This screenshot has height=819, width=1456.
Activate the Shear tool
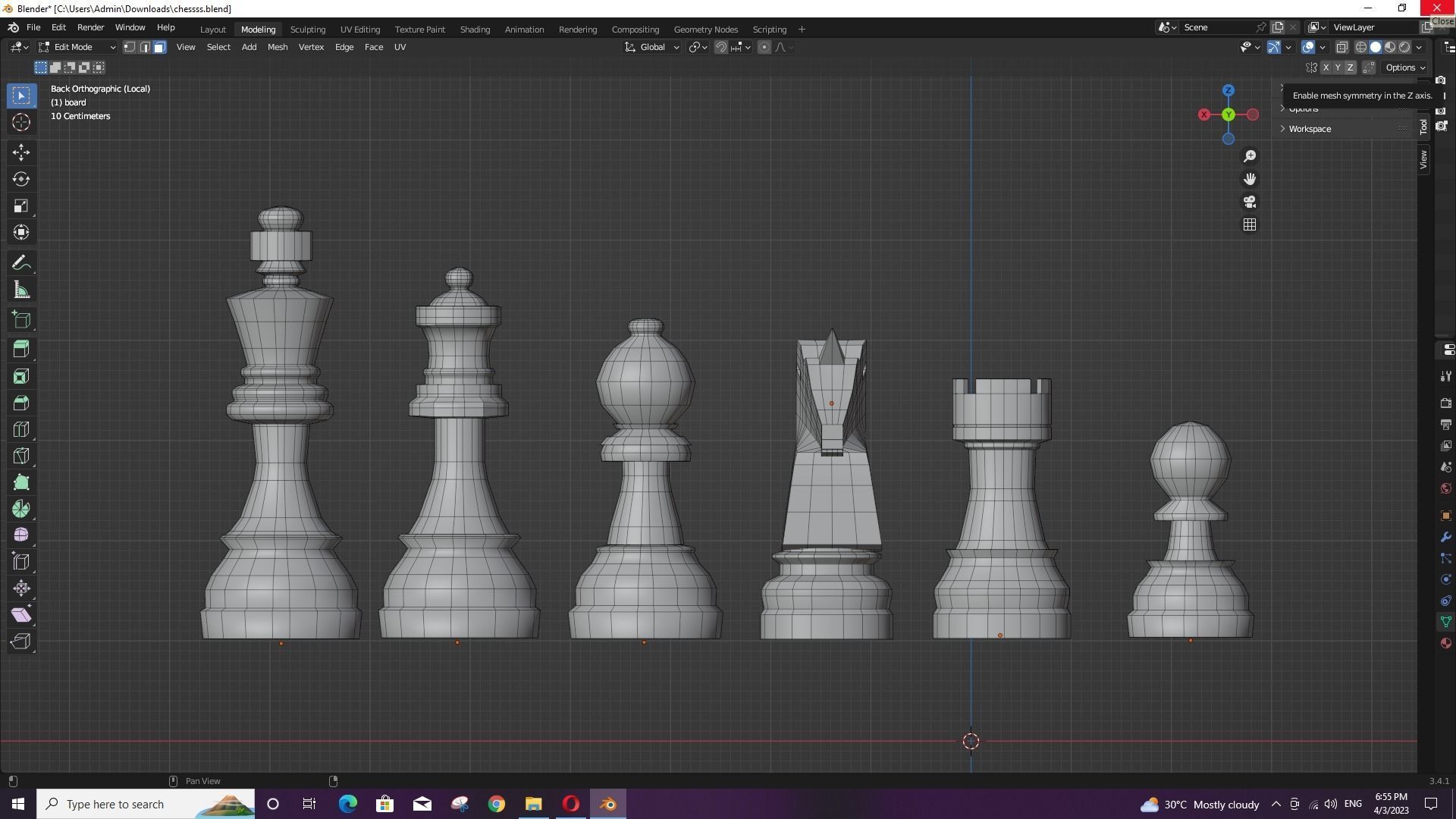click(21, 615)
